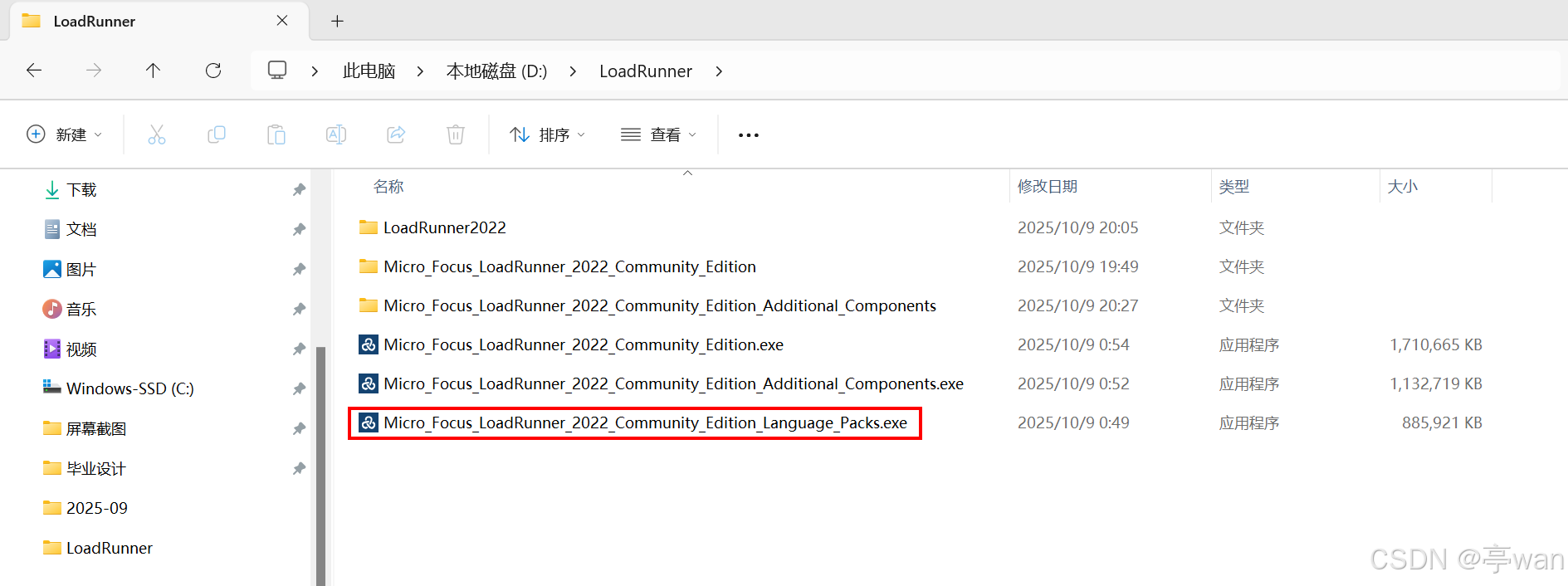Unpin 图片 using its pin icon
This screenshot has width=1568, height=586.
[299, 270]
